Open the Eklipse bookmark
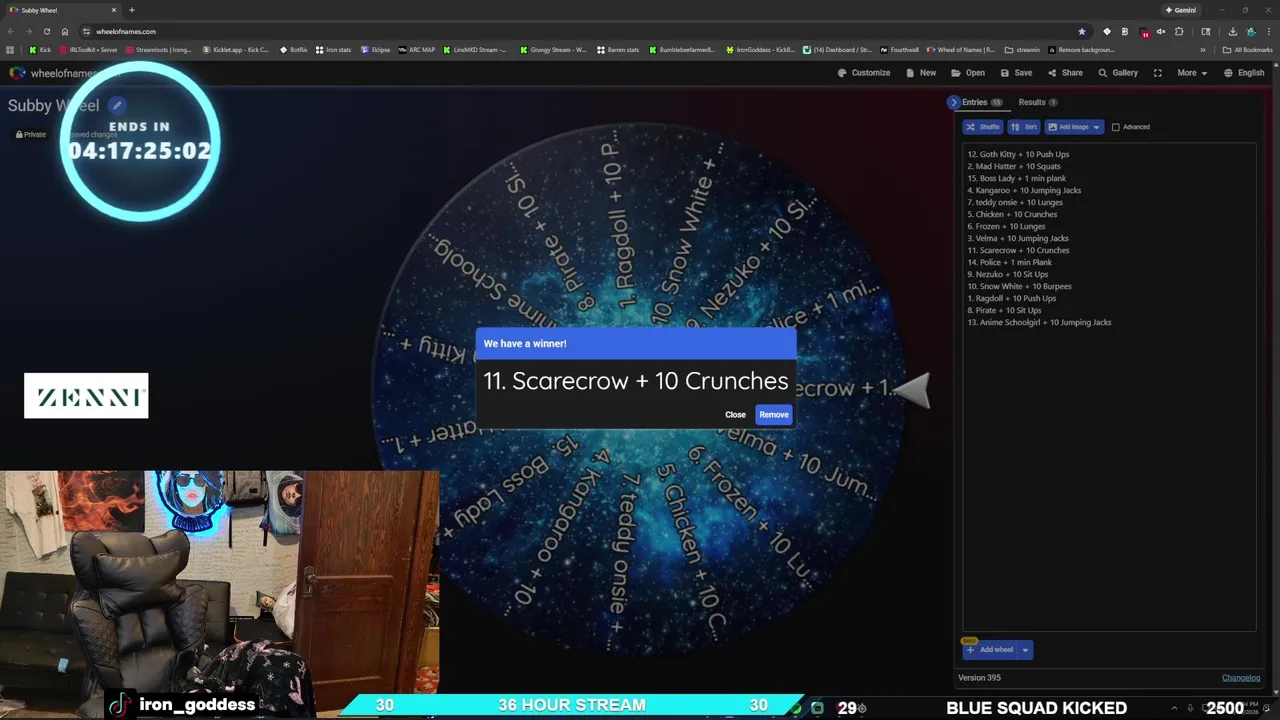This screenshot has width=1280, height=720. click(x=376, y=49)
